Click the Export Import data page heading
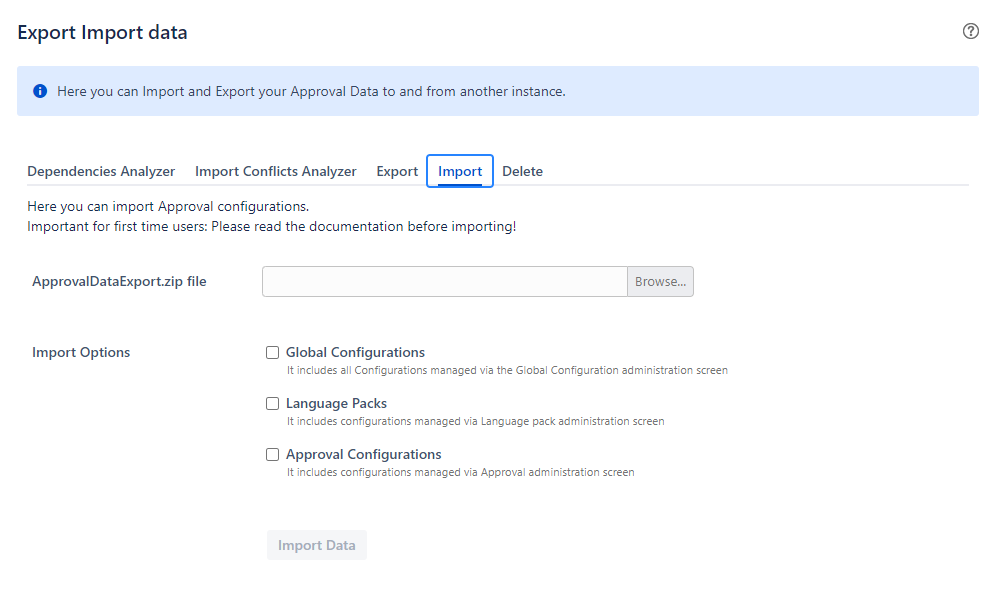Viewport: 992px width, 595px height. (x=102, y=32)
